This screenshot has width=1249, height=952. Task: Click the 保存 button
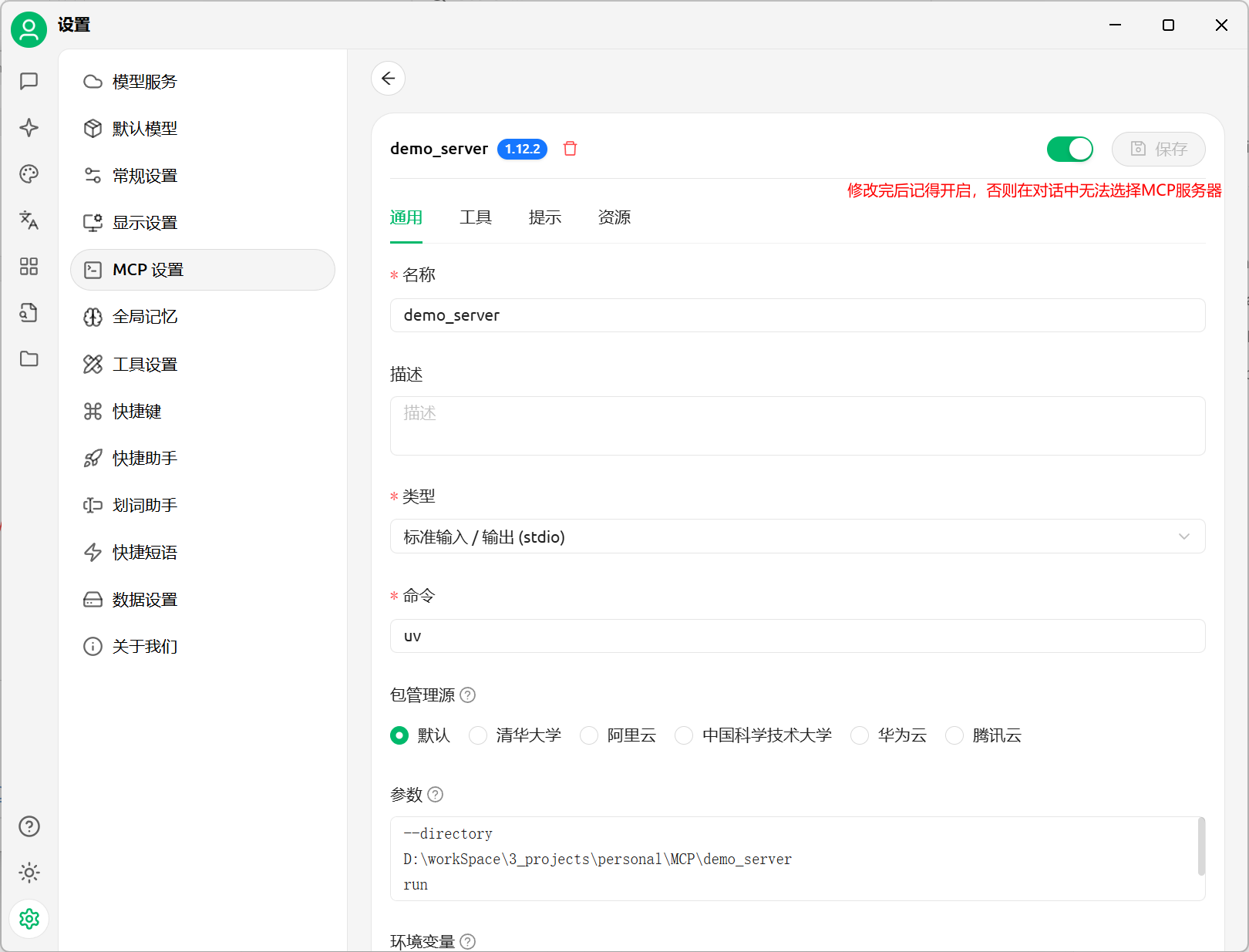(x=1158, y=149)
